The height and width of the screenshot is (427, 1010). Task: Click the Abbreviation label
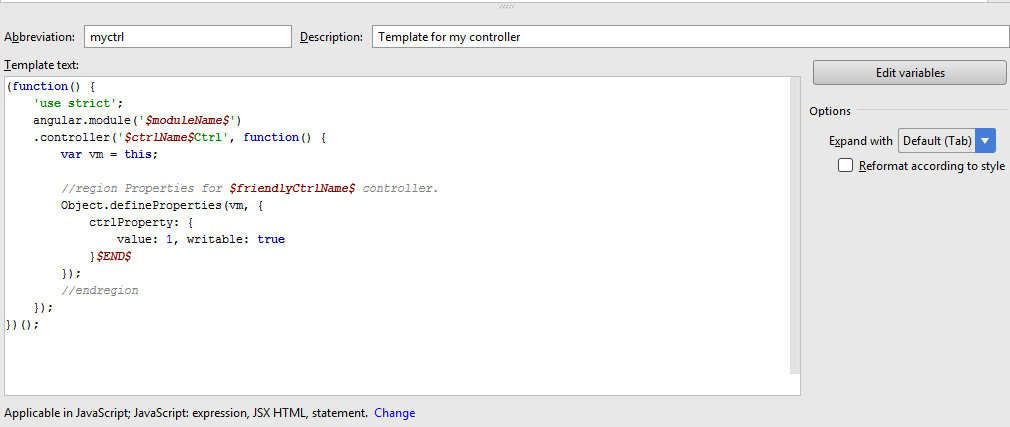[39, 37]
